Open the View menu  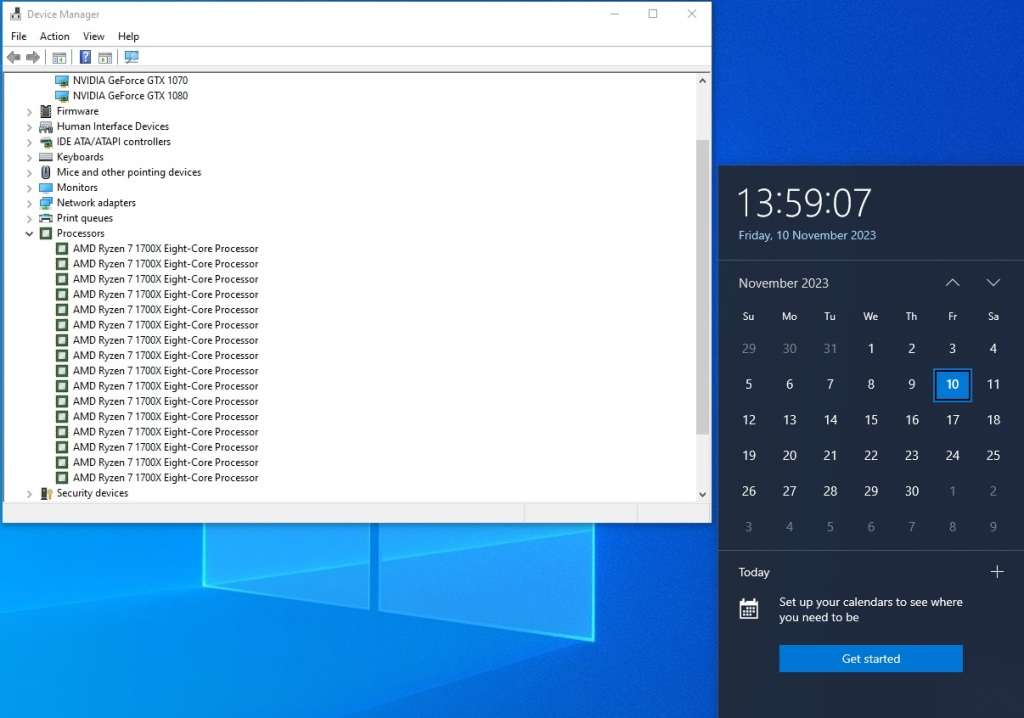[93, 36]
